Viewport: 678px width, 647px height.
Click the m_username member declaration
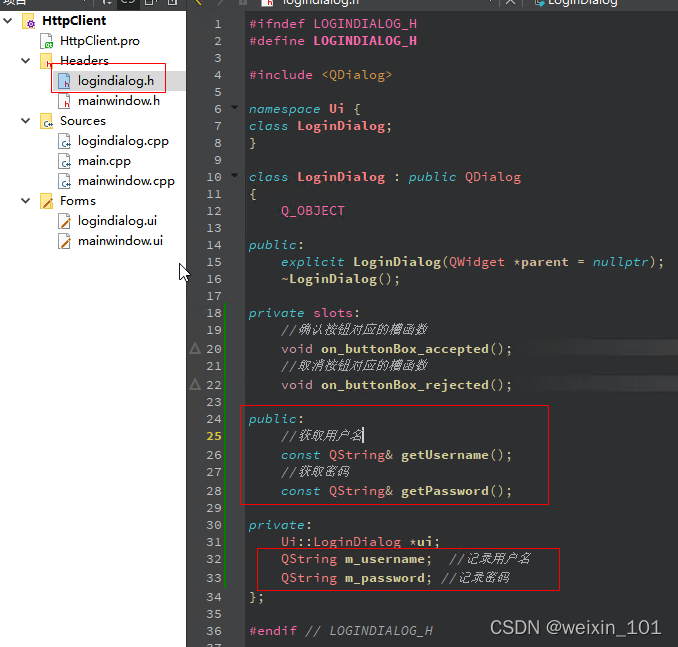click(356, 559)
